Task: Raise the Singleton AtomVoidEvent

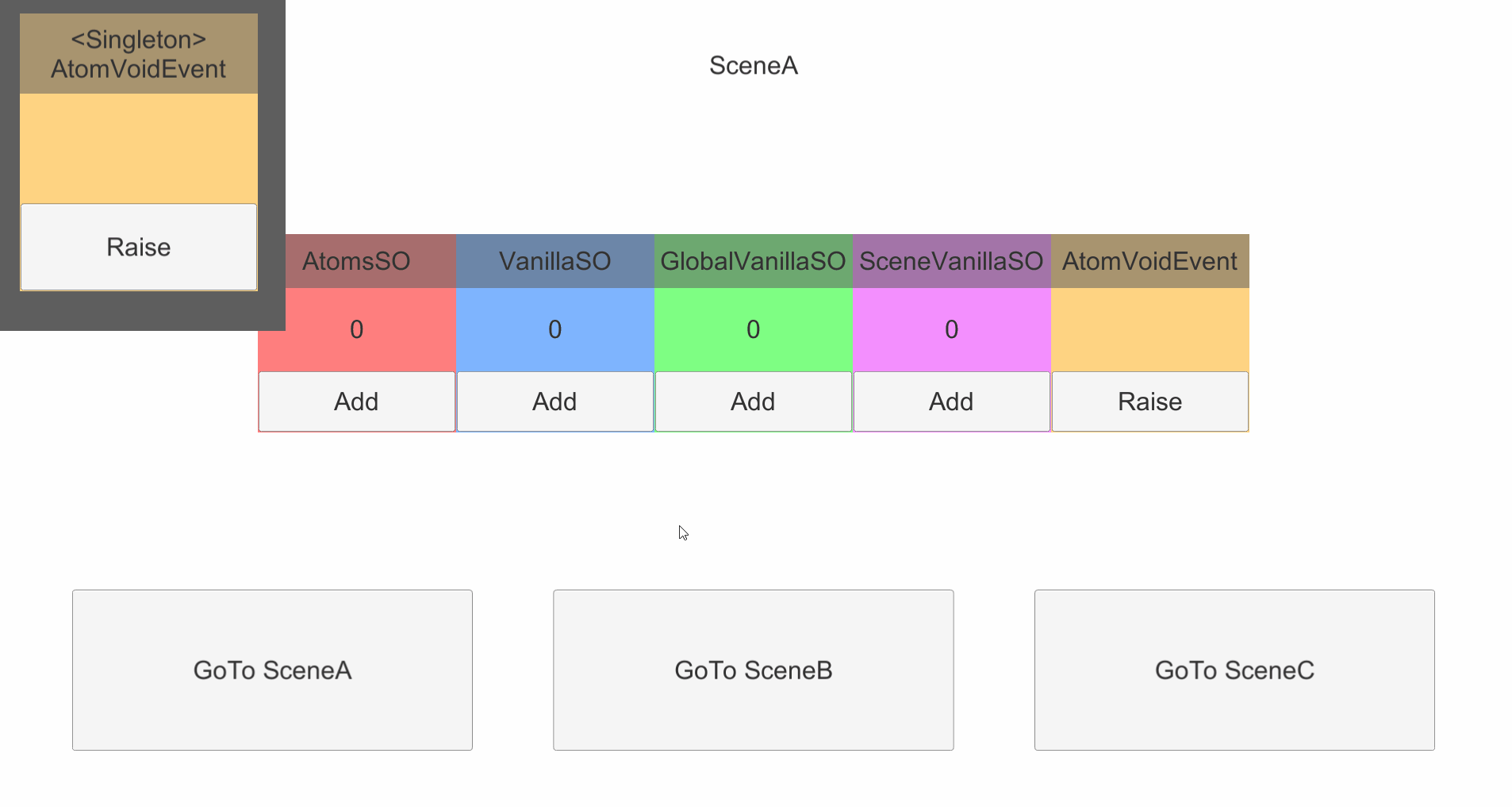Action: (x=138, y=247)
